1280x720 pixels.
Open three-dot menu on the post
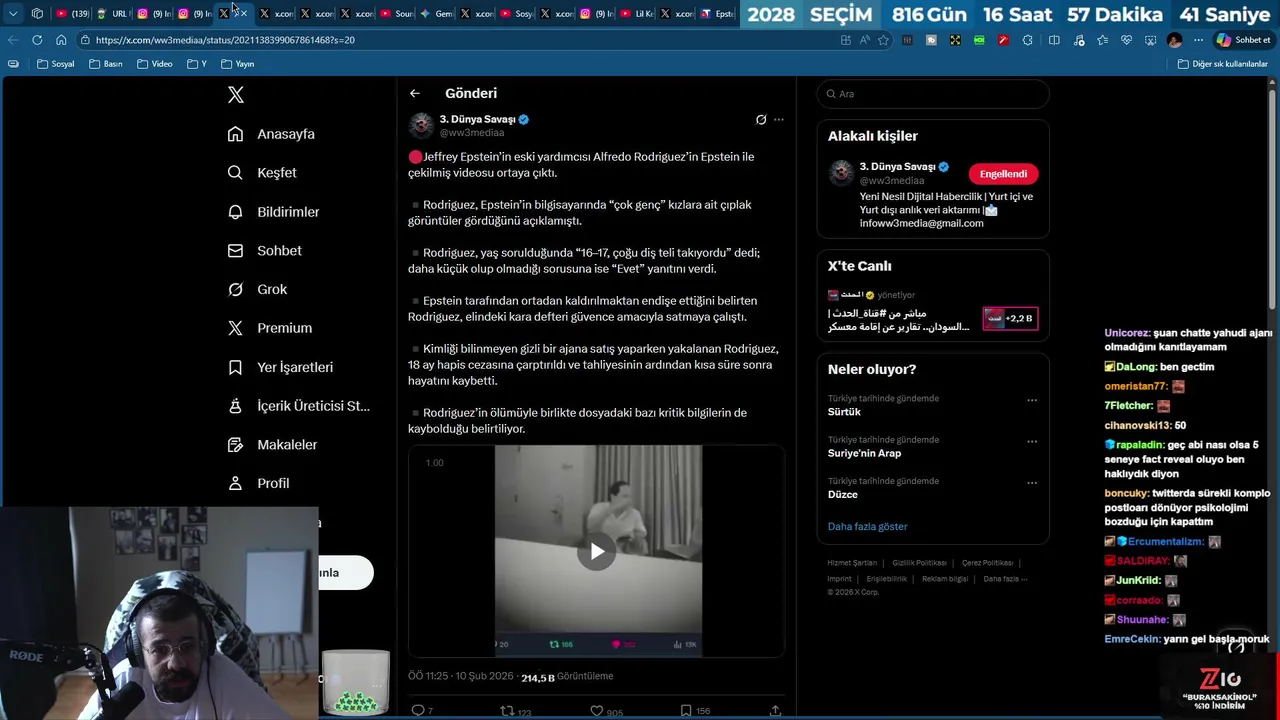click(779, 120)
